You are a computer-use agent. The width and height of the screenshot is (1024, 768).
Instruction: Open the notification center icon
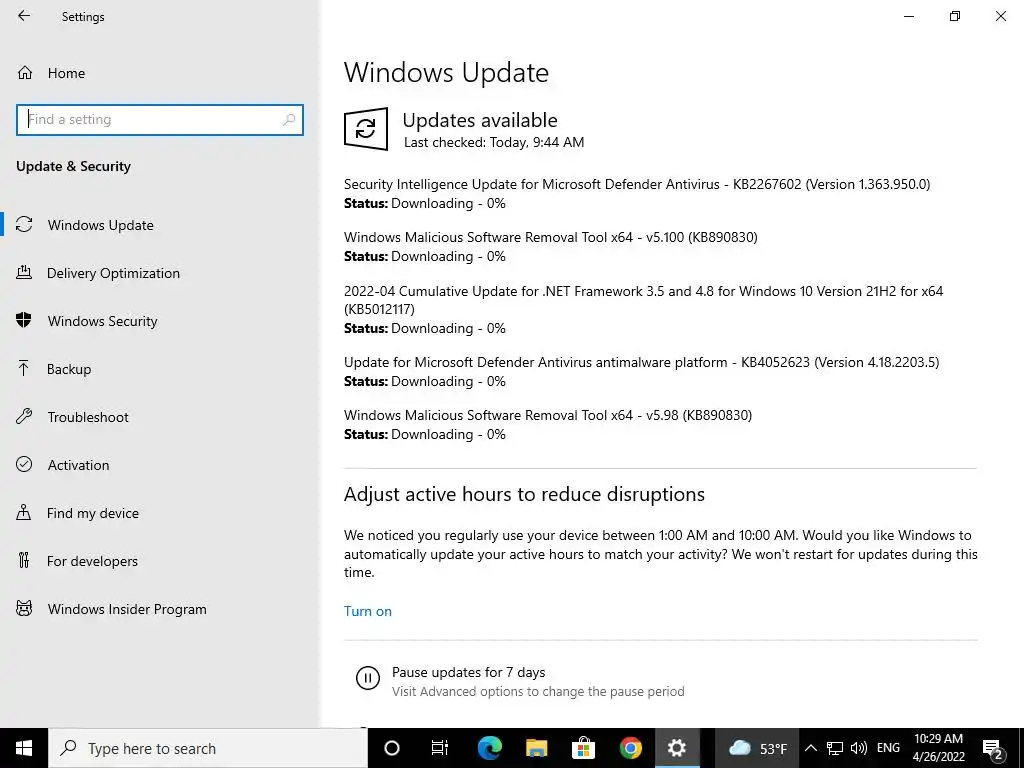tap(993, 748)
